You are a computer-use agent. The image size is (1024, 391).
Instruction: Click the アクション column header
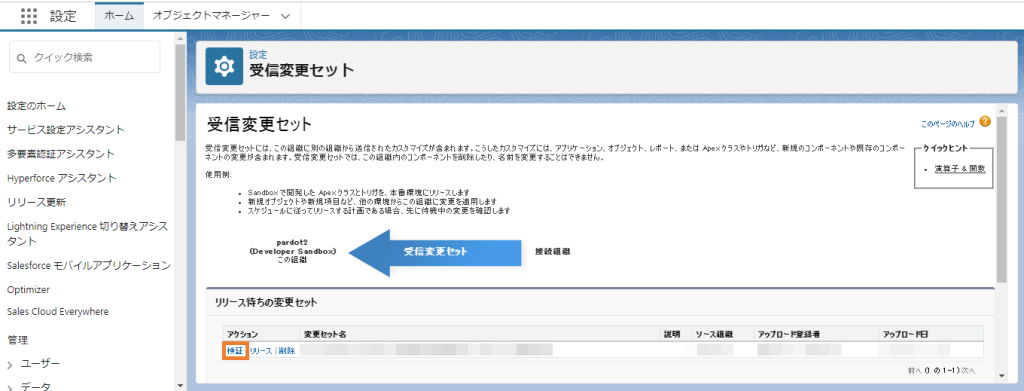(x=242, y=334)
